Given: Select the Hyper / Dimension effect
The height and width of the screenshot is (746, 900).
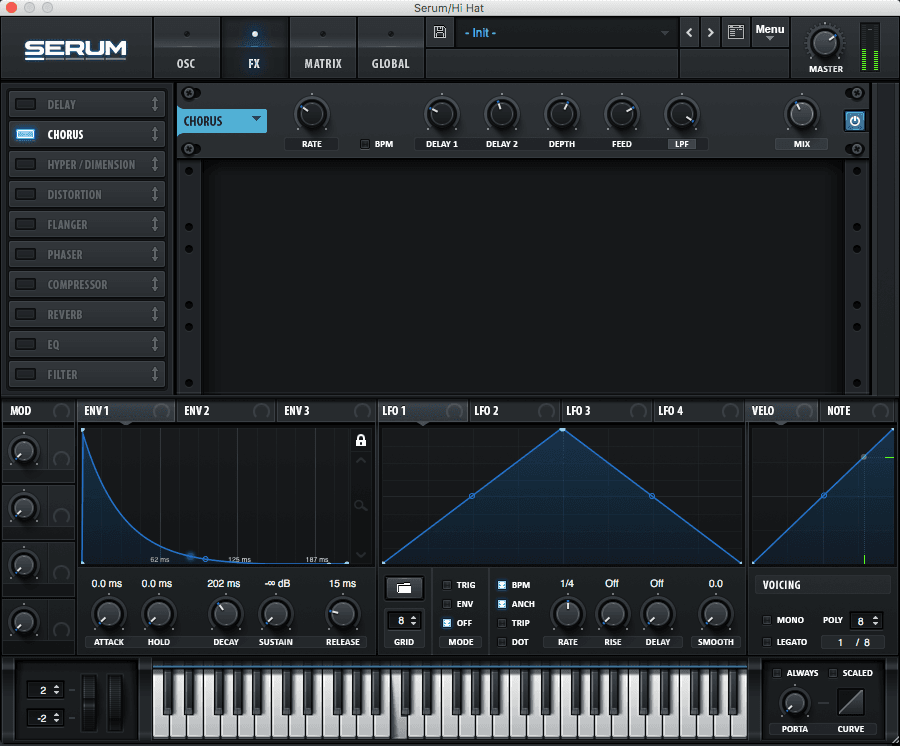Looking at the screenshot, I should click(87, 164).
